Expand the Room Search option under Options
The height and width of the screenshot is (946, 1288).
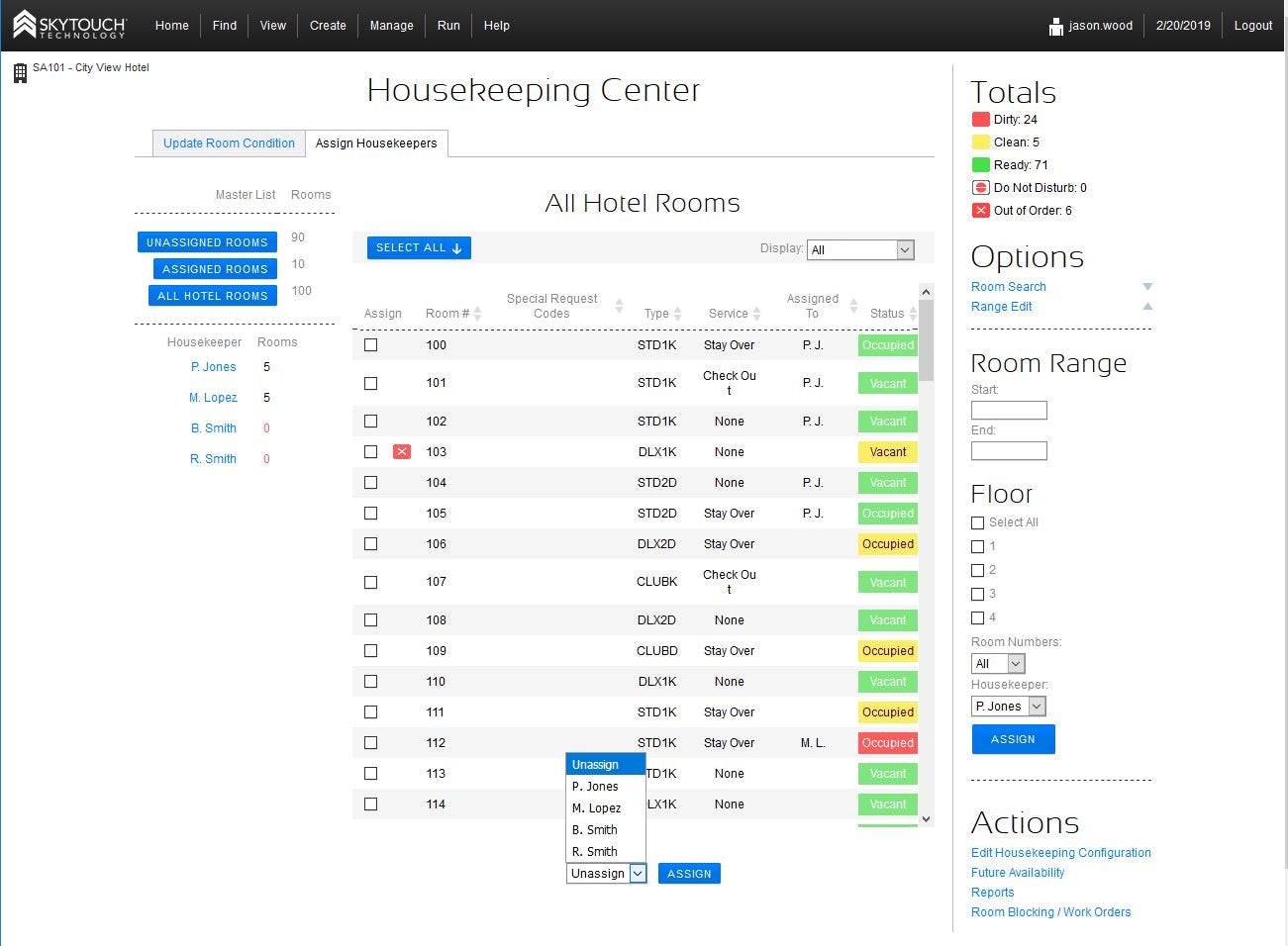[x=1009, y=286]
